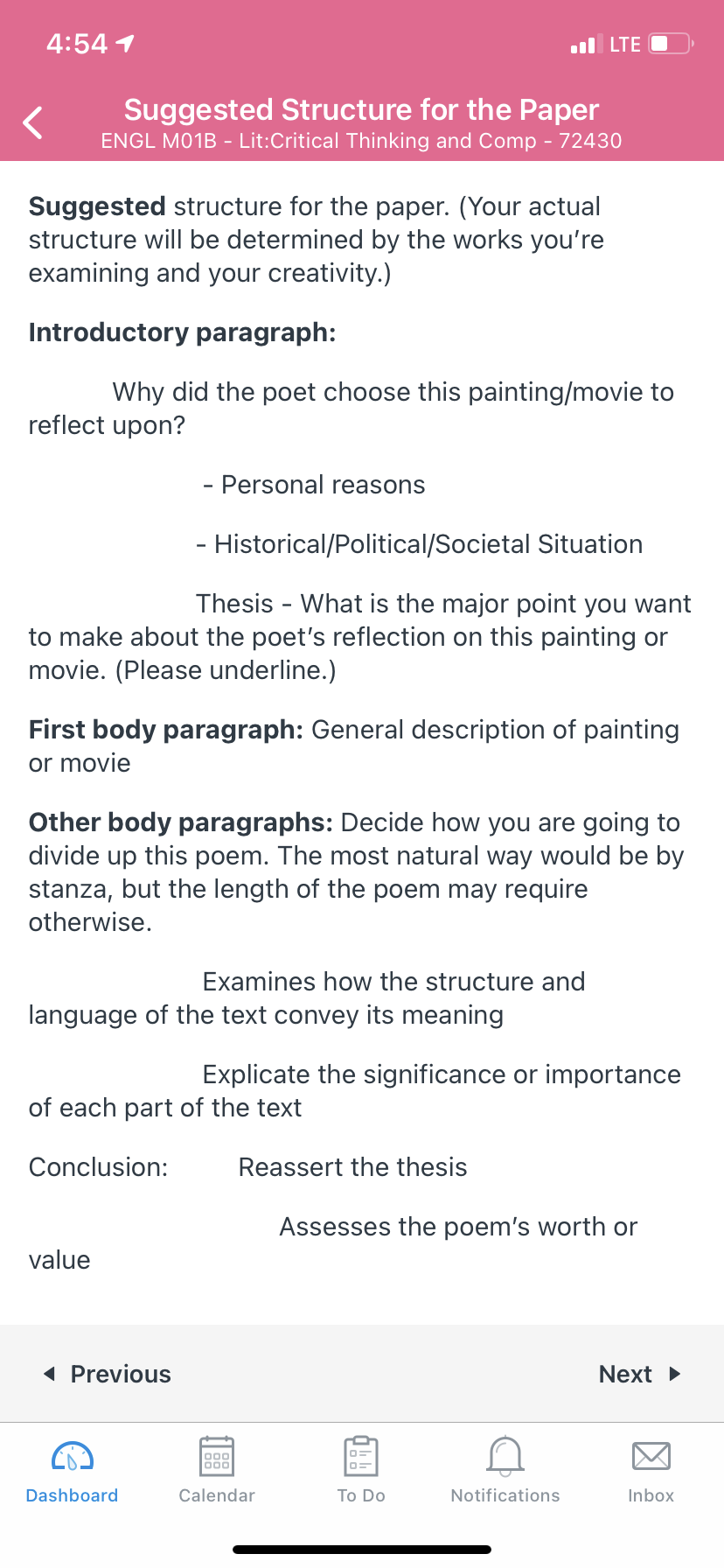The image size is (724, 1568).
Task: Open the Dashboard tab icon
Action: click(x=73, y=1457)
